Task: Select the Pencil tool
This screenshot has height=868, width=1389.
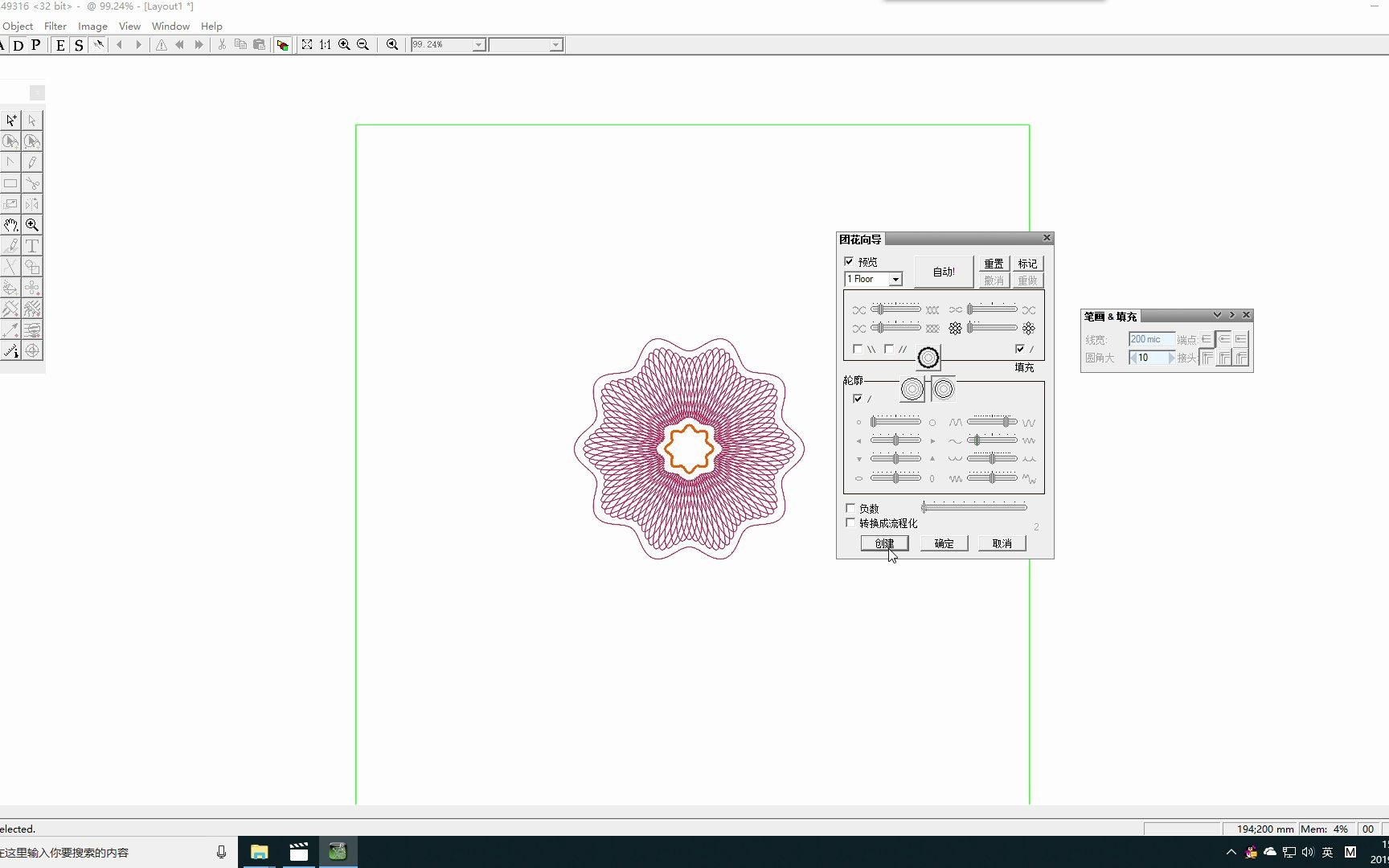Action: point(32,162)
